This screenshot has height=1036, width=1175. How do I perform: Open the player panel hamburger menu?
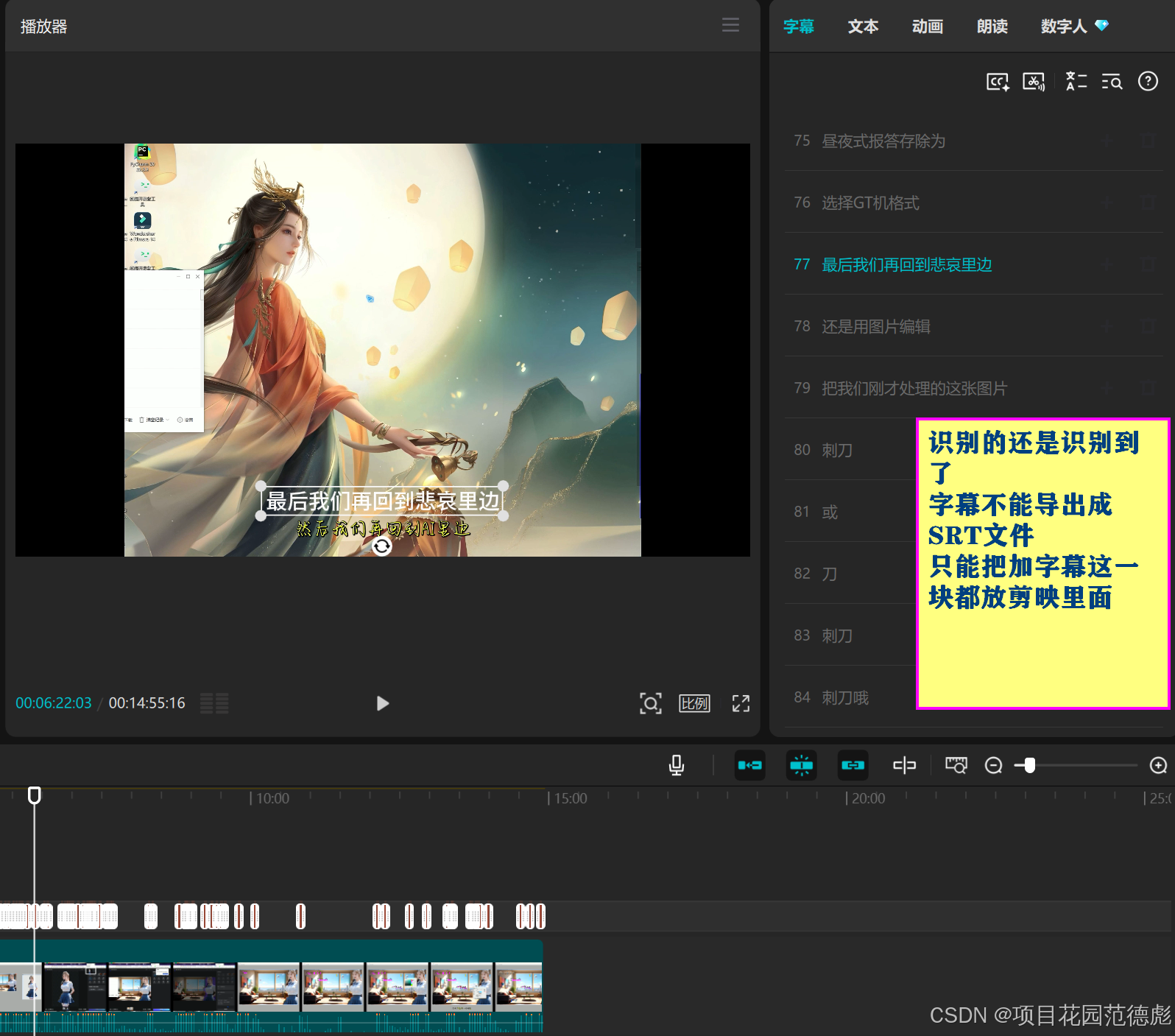click(x=730, y=25)
